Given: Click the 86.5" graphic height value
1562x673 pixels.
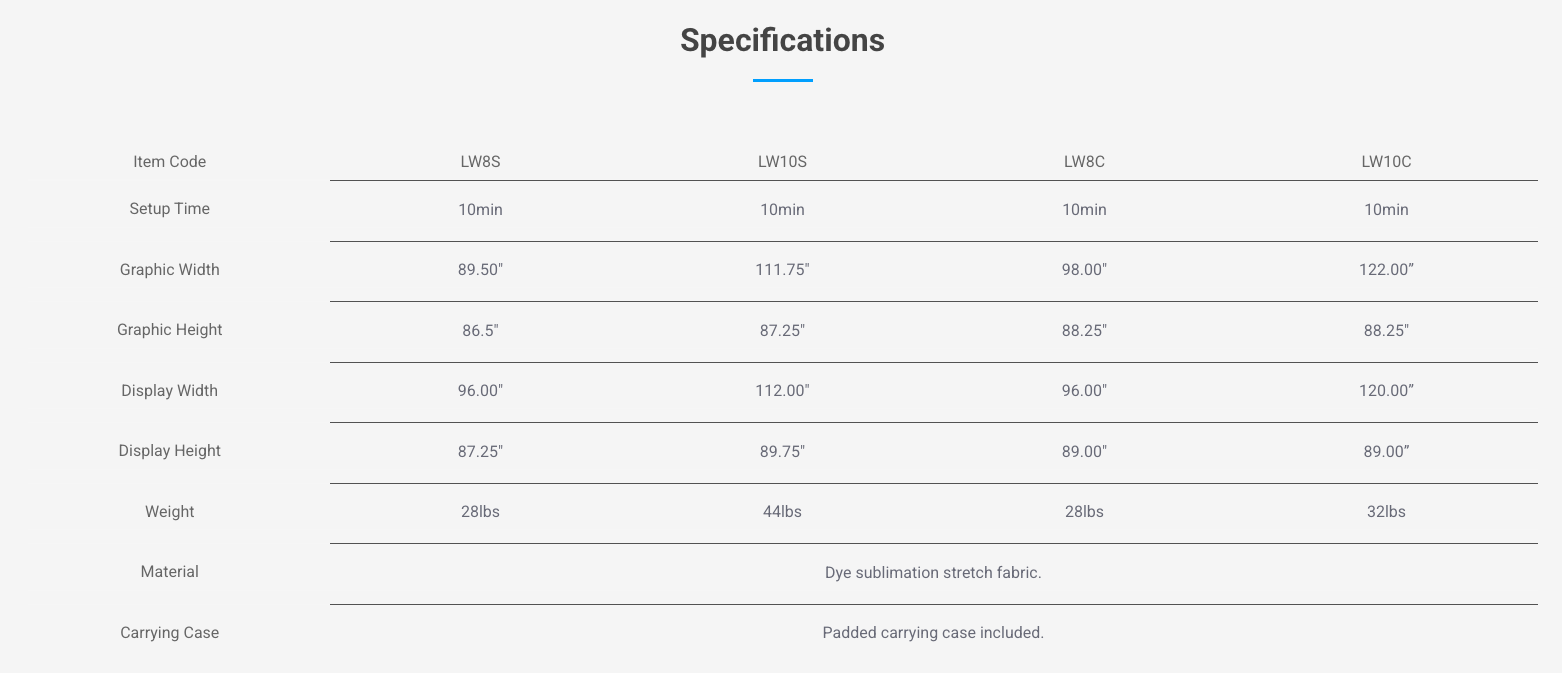Looking at the screenshot, I should [480, 331].
